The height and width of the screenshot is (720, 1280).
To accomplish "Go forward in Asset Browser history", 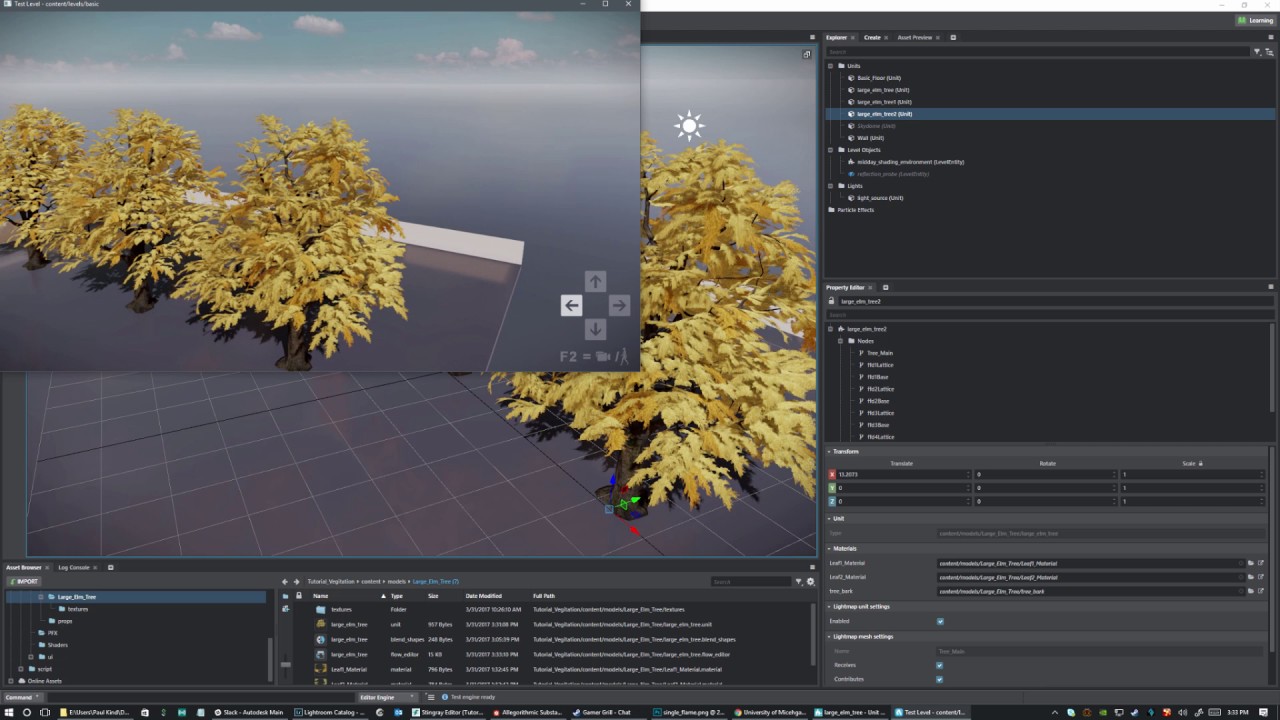I will (297, 581).
